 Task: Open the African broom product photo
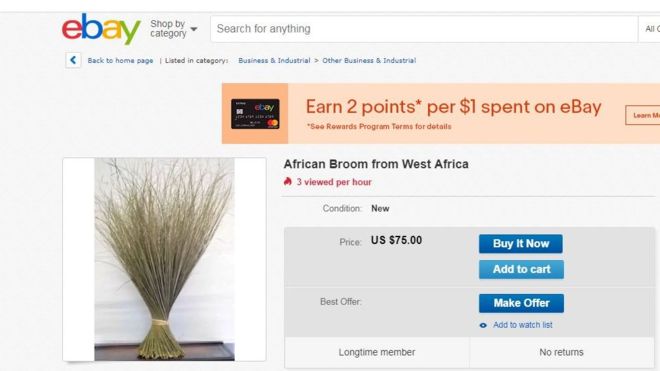pos(165,259)
